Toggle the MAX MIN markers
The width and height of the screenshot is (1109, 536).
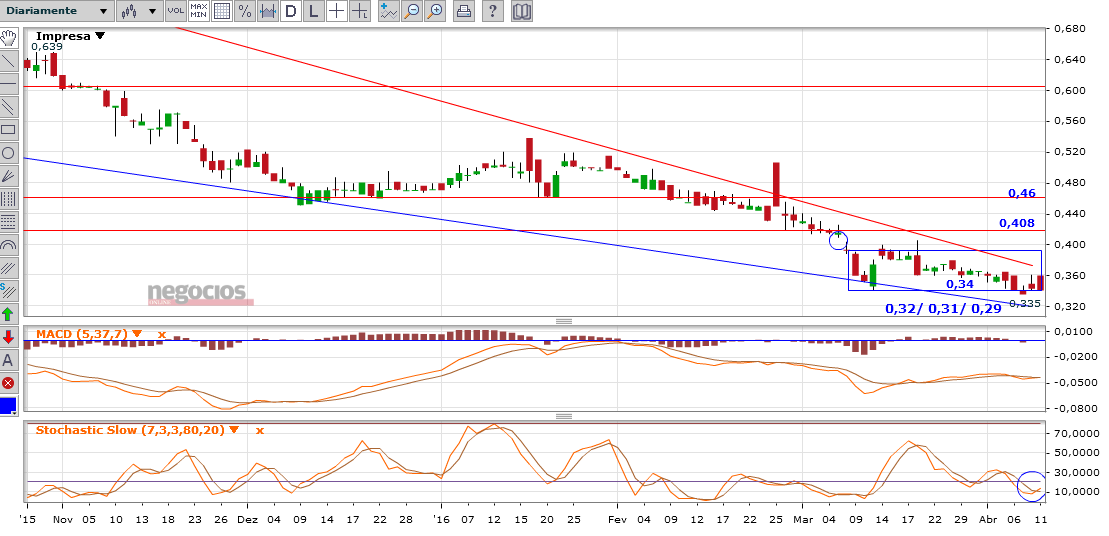pyautogui.click(x=198, y=11)
